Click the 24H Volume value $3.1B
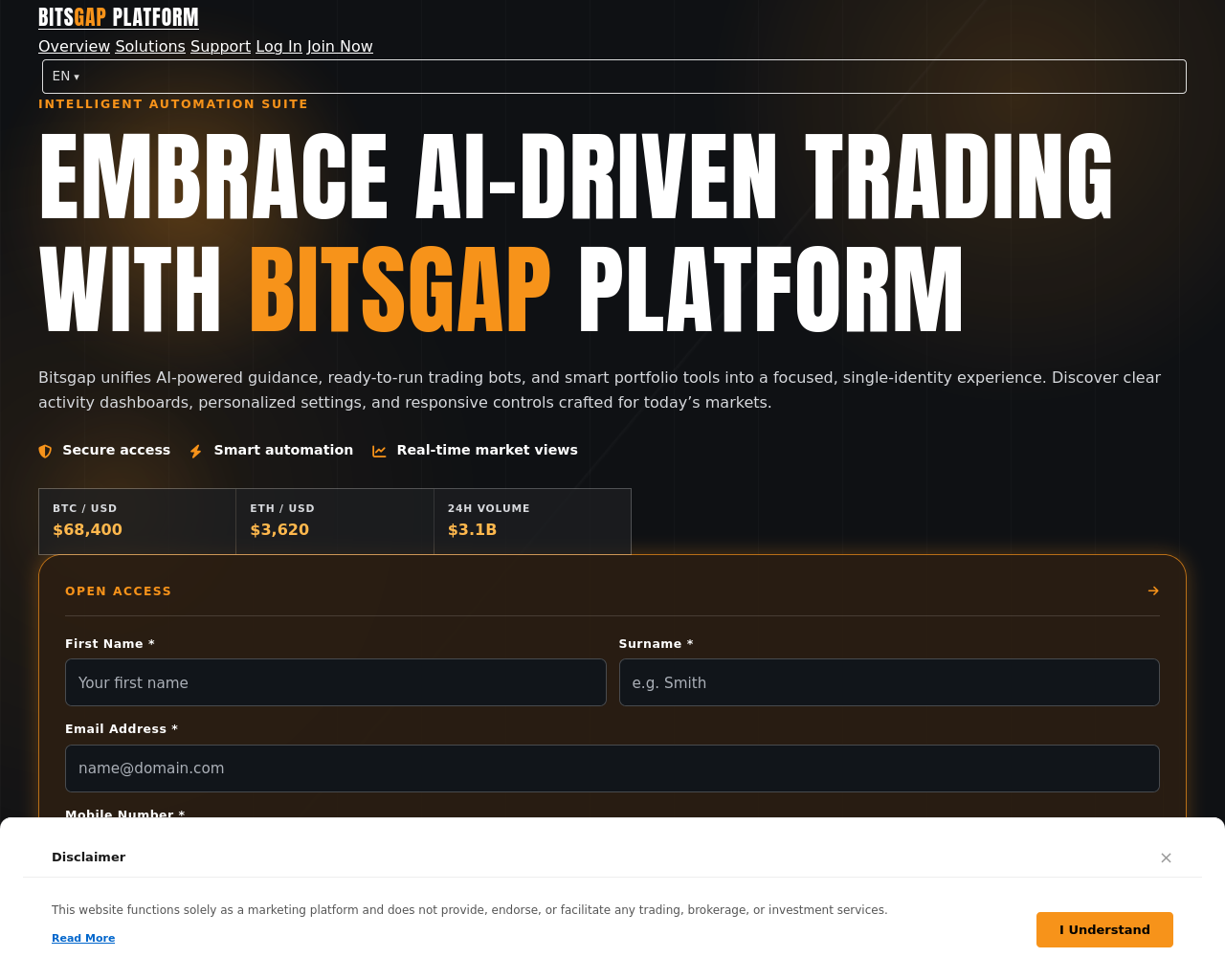The image size is (1225, 980). [472, 529]
